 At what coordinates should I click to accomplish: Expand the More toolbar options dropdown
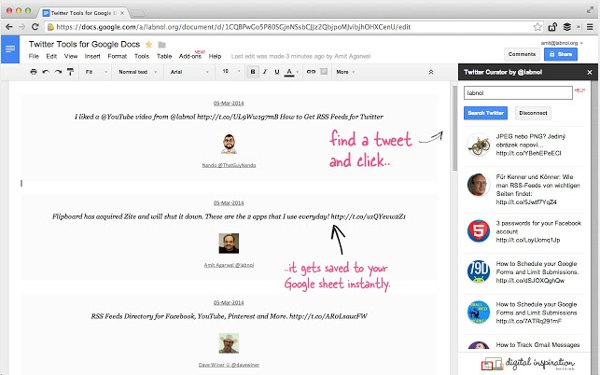346,72
